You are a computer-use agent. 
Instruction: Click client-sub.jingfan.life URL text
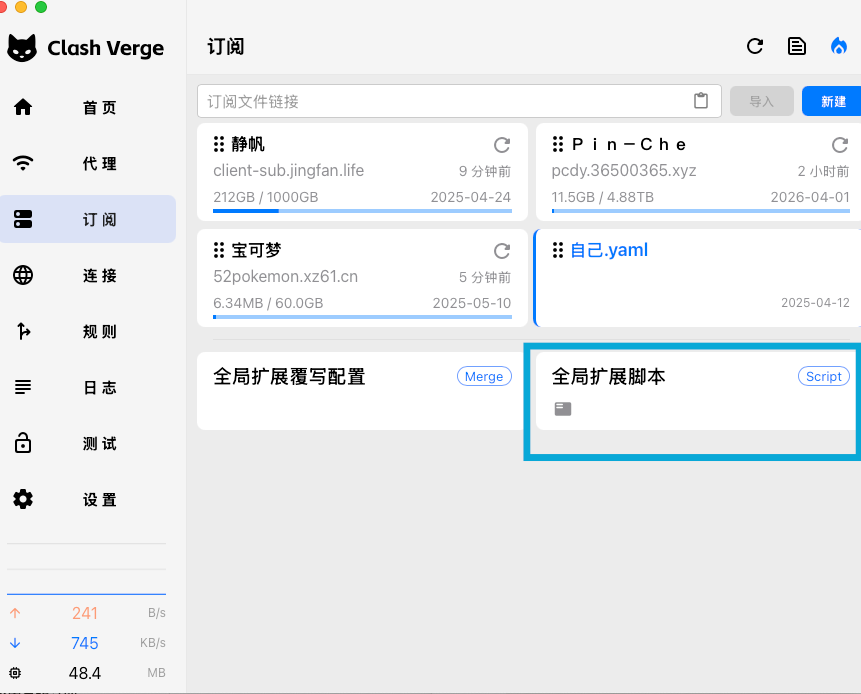(x=288, y=171)
